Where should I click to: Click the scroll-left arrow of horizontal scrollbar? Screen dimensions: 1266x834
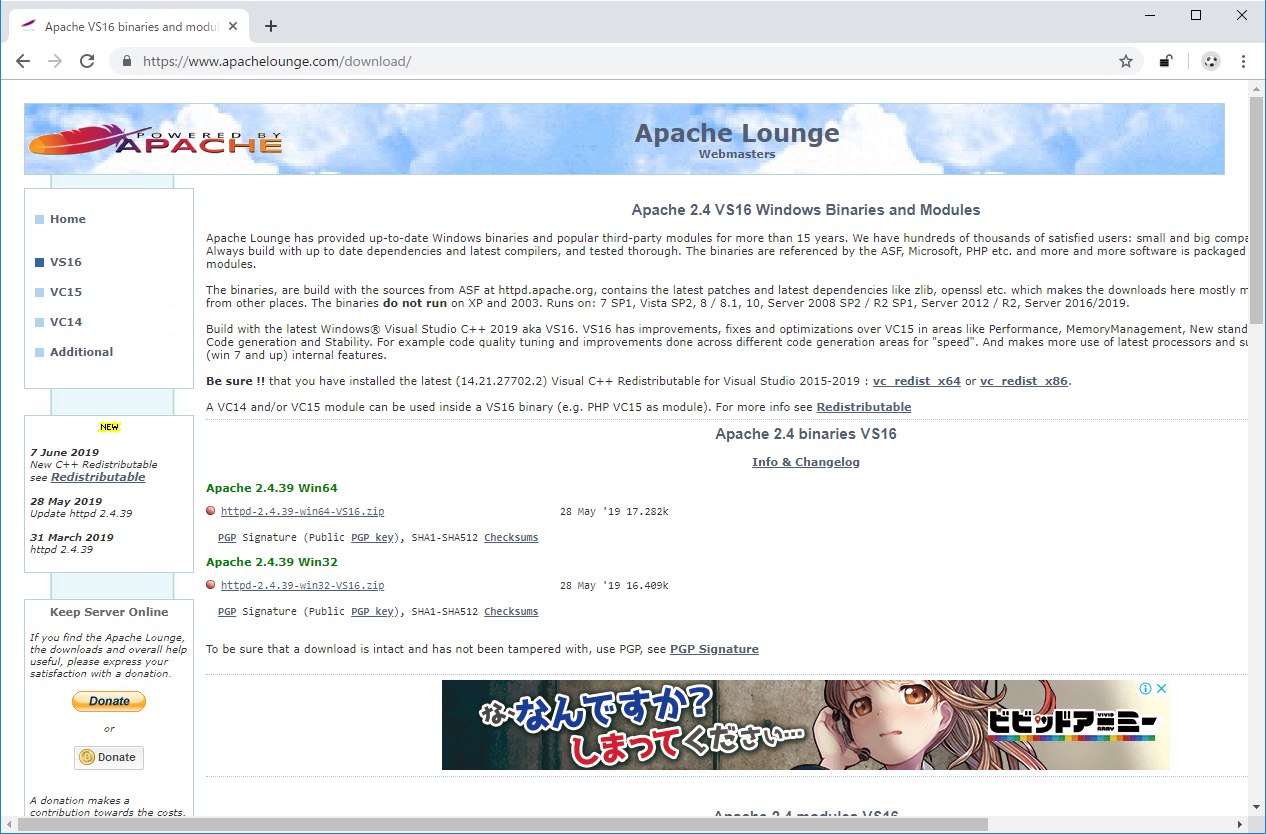coord(8,824)
